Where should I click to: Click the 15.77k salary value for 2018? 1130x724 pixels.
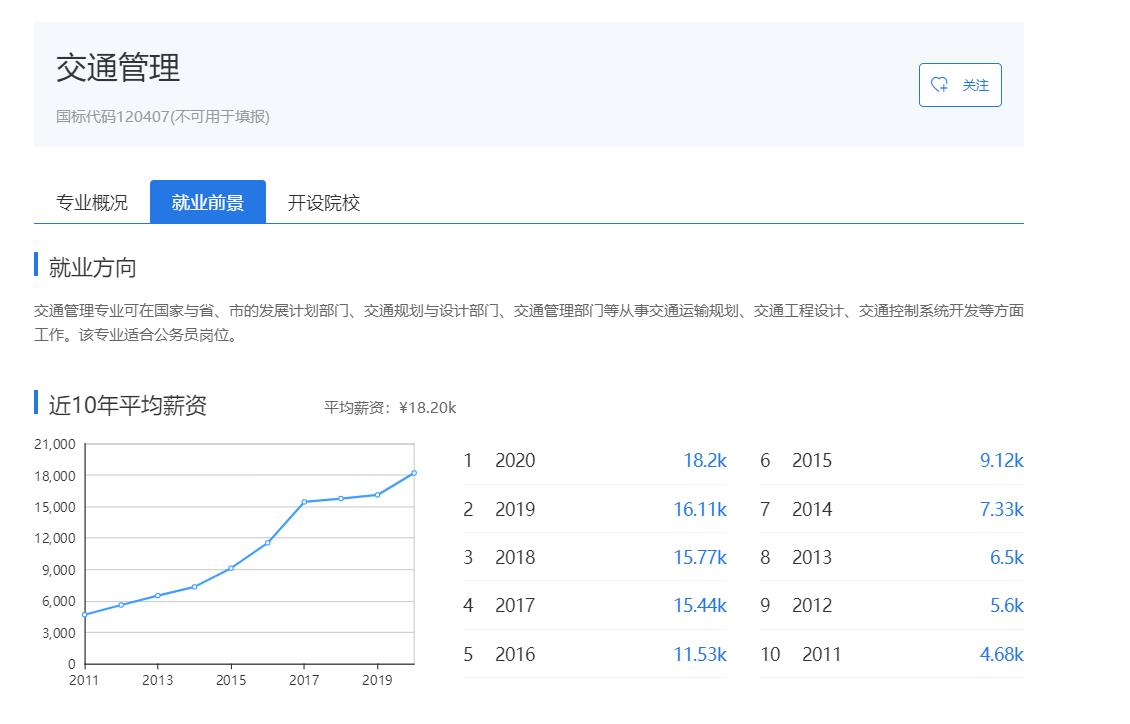pyautogui.click(x=700, y=558)
